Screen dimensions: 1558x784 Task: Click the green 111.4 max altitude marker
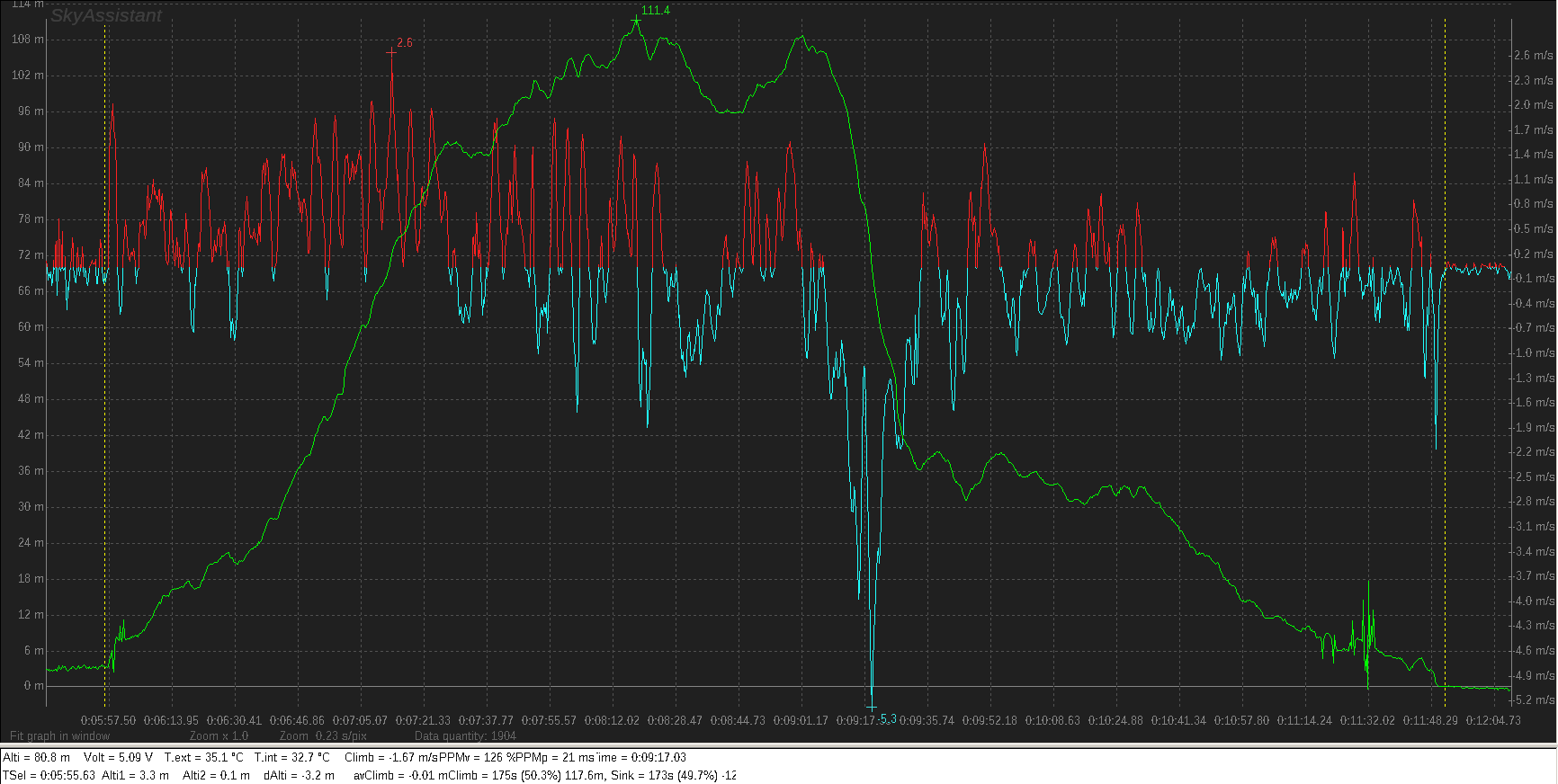(637, 19)
